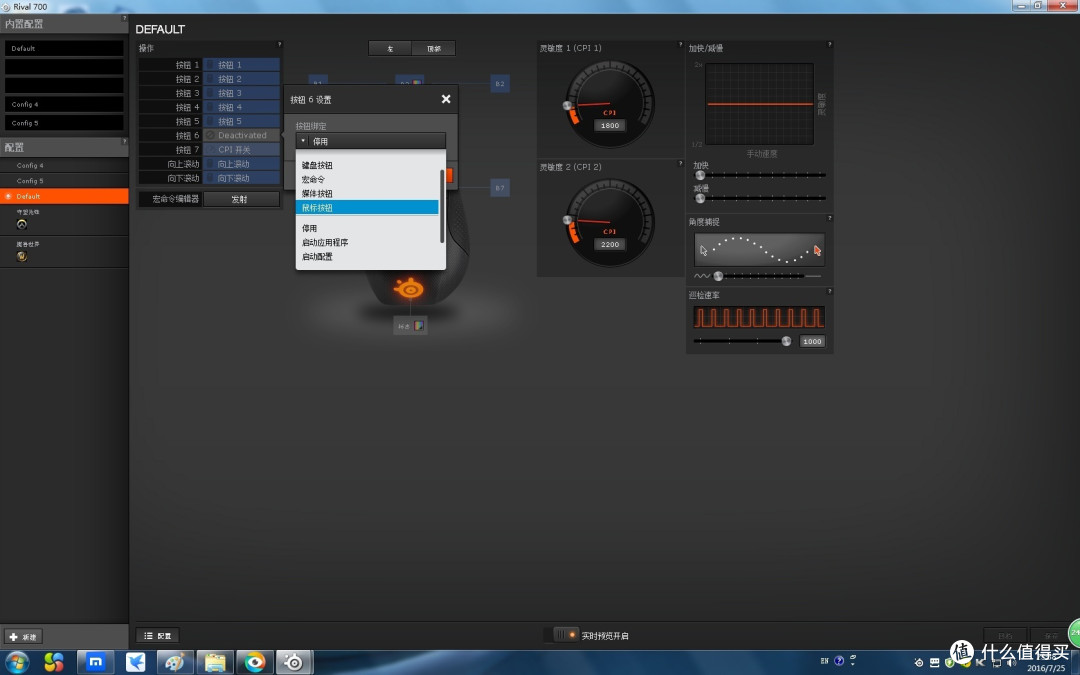Select the Deactivated binding for 按钮 6
Screen dimensions: 1080x675
(241, 135)
